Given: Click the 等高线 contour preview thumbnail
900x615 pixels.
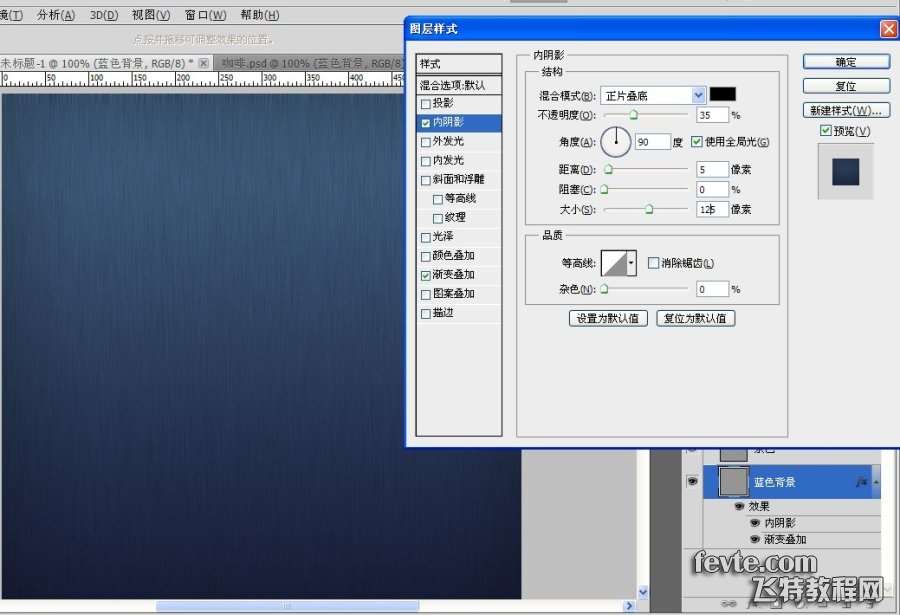Looking at the screenshot, I should click(612, 263).
